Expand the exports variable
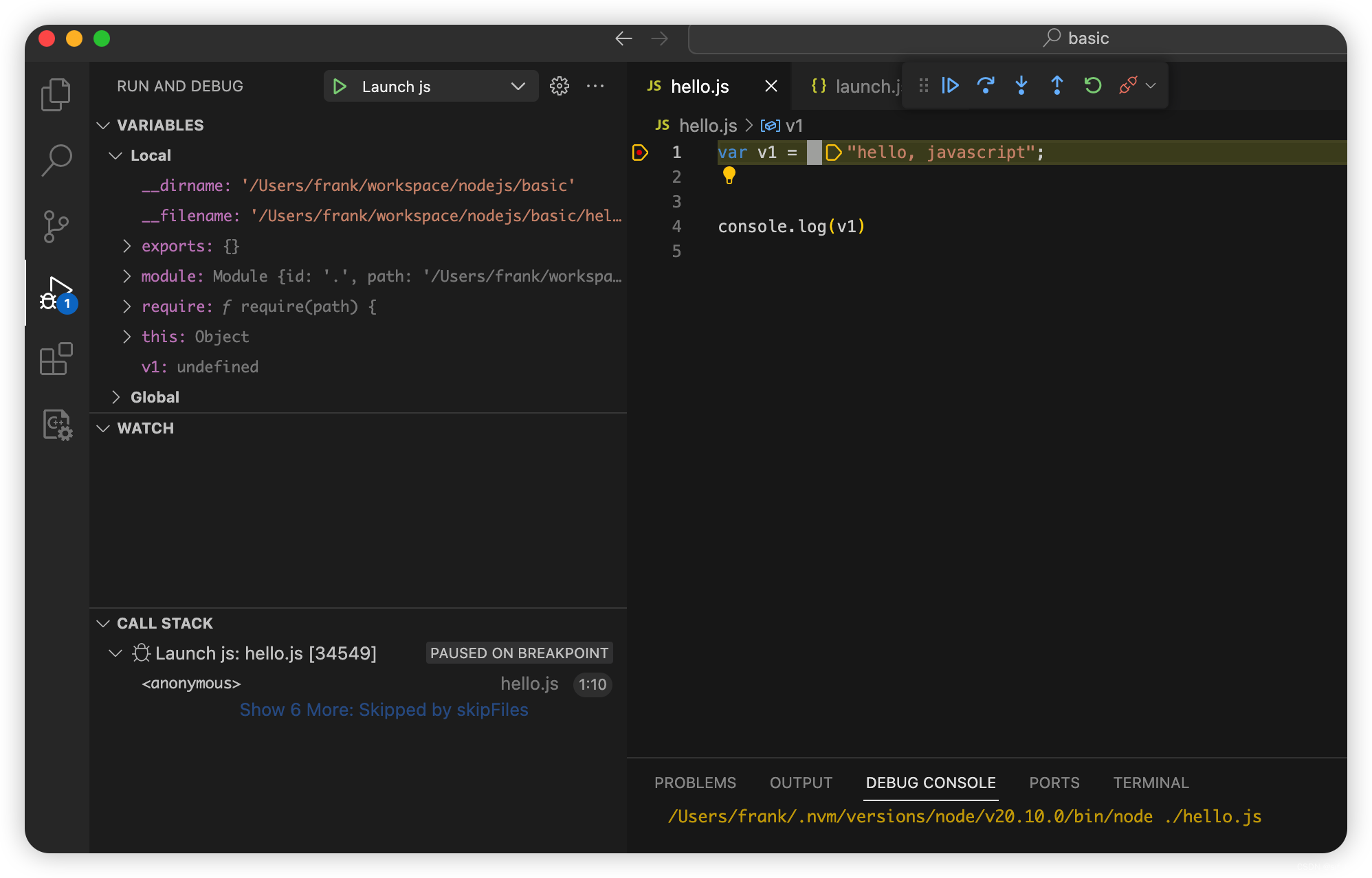The image size is (1372, 878). [126, 246]
